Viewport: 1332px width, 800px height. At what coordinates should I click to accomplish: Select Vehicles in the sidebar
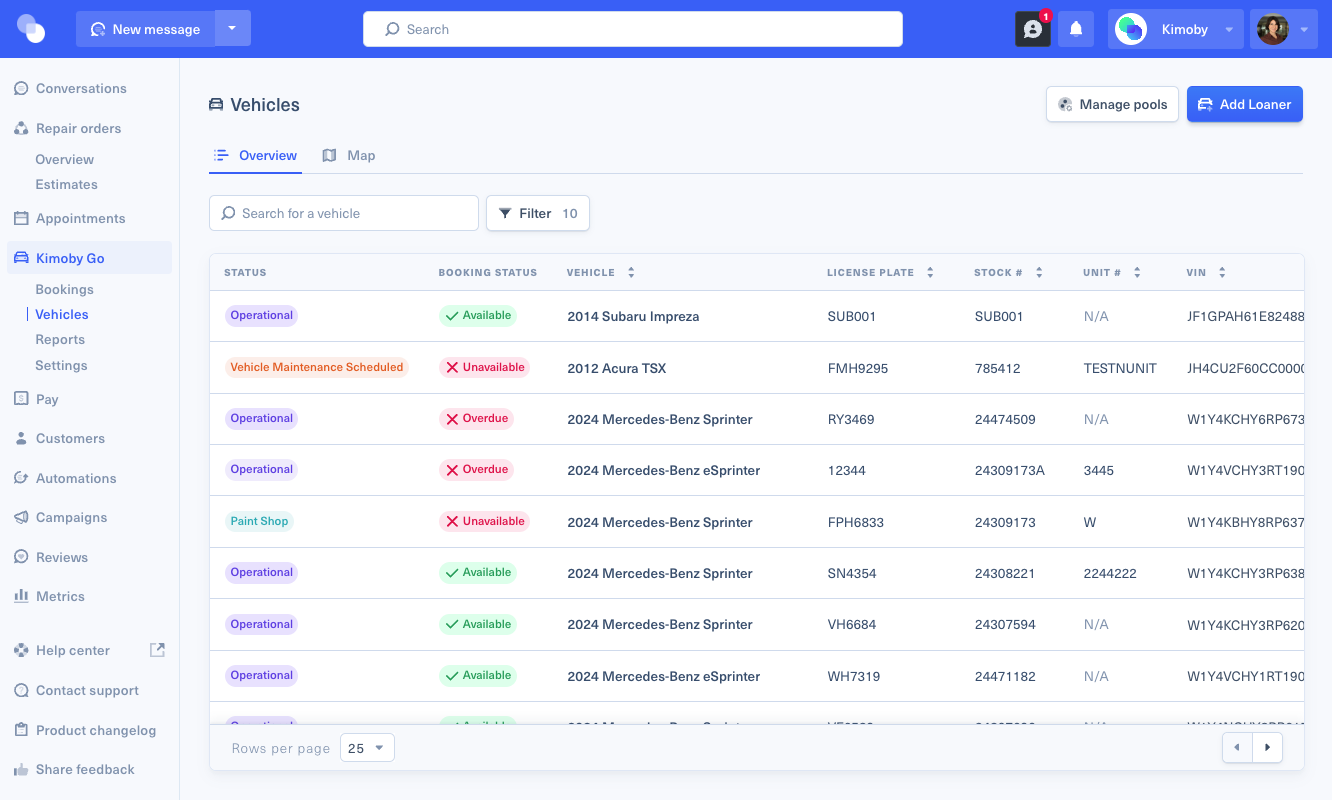[62, 315]
